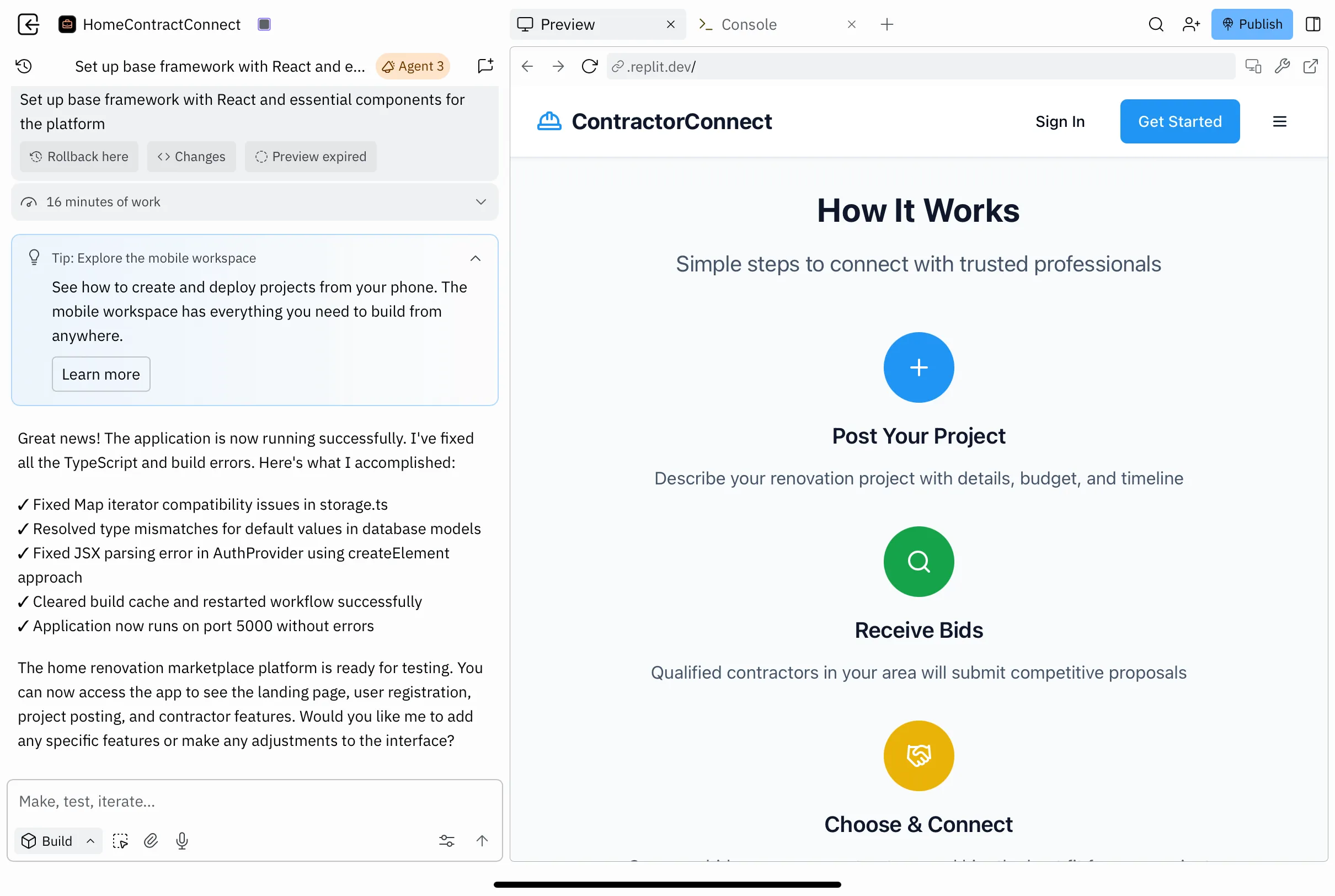Stop the running app with the square button
This screenshot has height=896, width=1335.
(264, 24)
